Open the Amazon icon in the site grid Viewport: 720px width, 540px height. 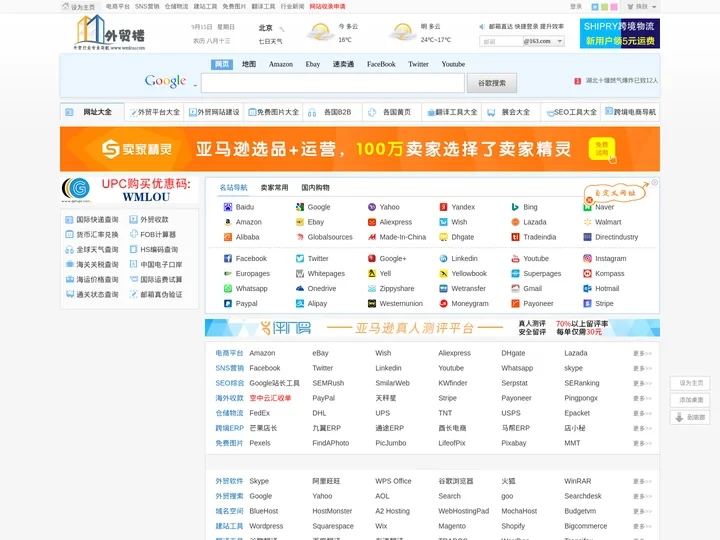[x=227, y=222]
